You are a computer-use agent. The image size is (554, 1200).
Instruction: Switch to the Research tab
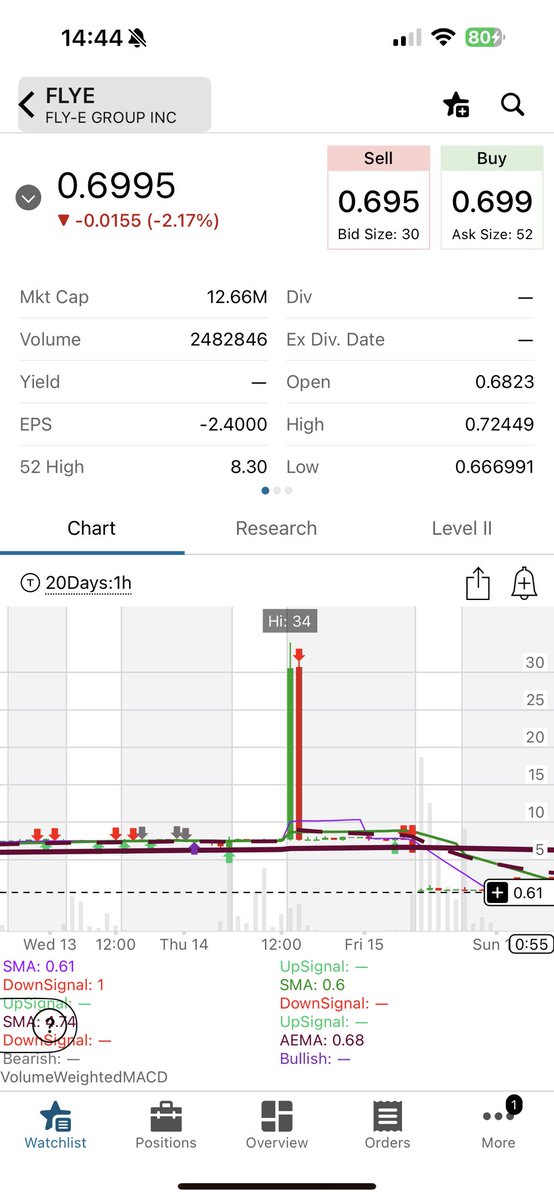point(276,528)
